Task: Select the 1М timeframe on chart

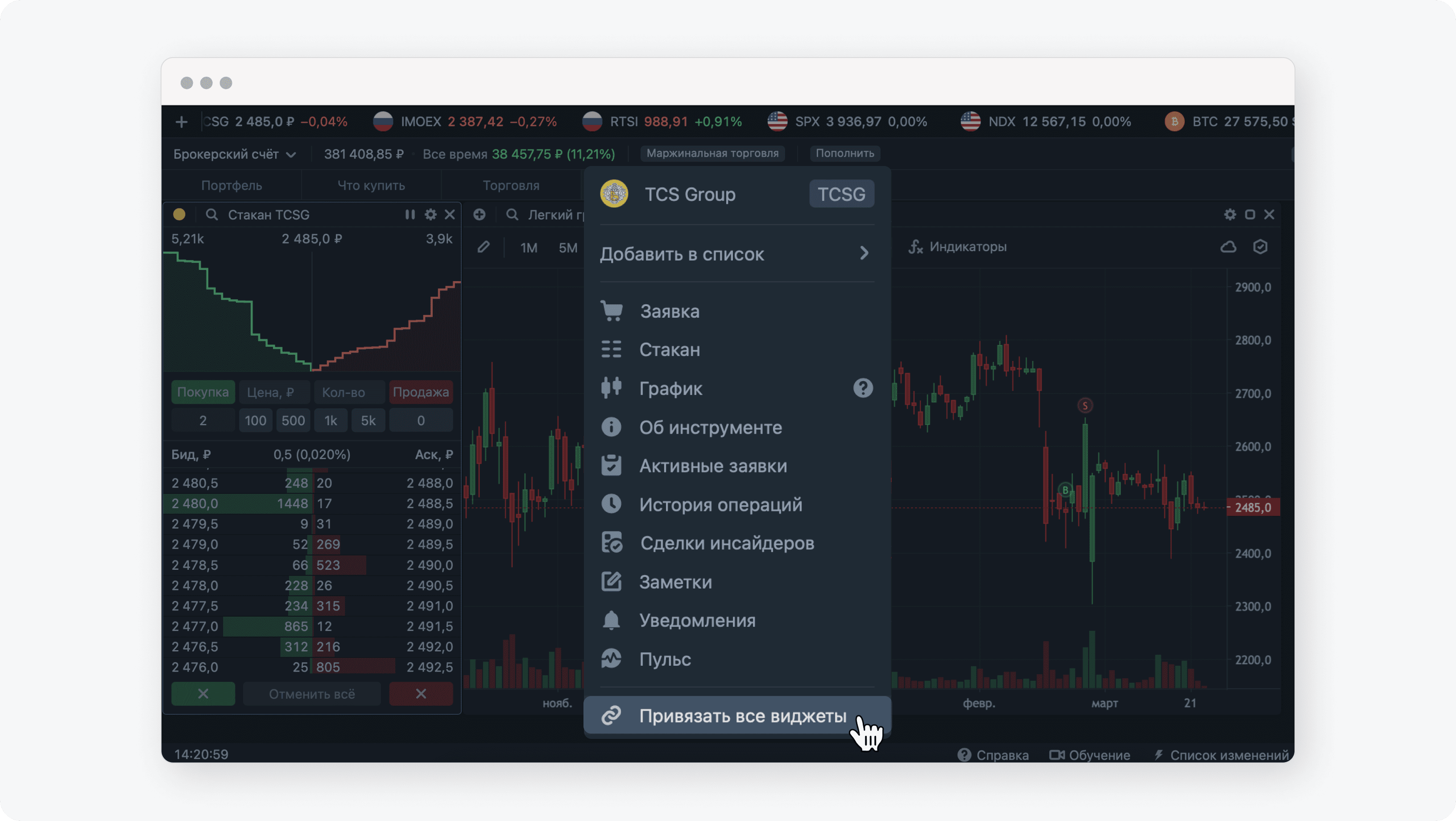Action: point(529,248)
